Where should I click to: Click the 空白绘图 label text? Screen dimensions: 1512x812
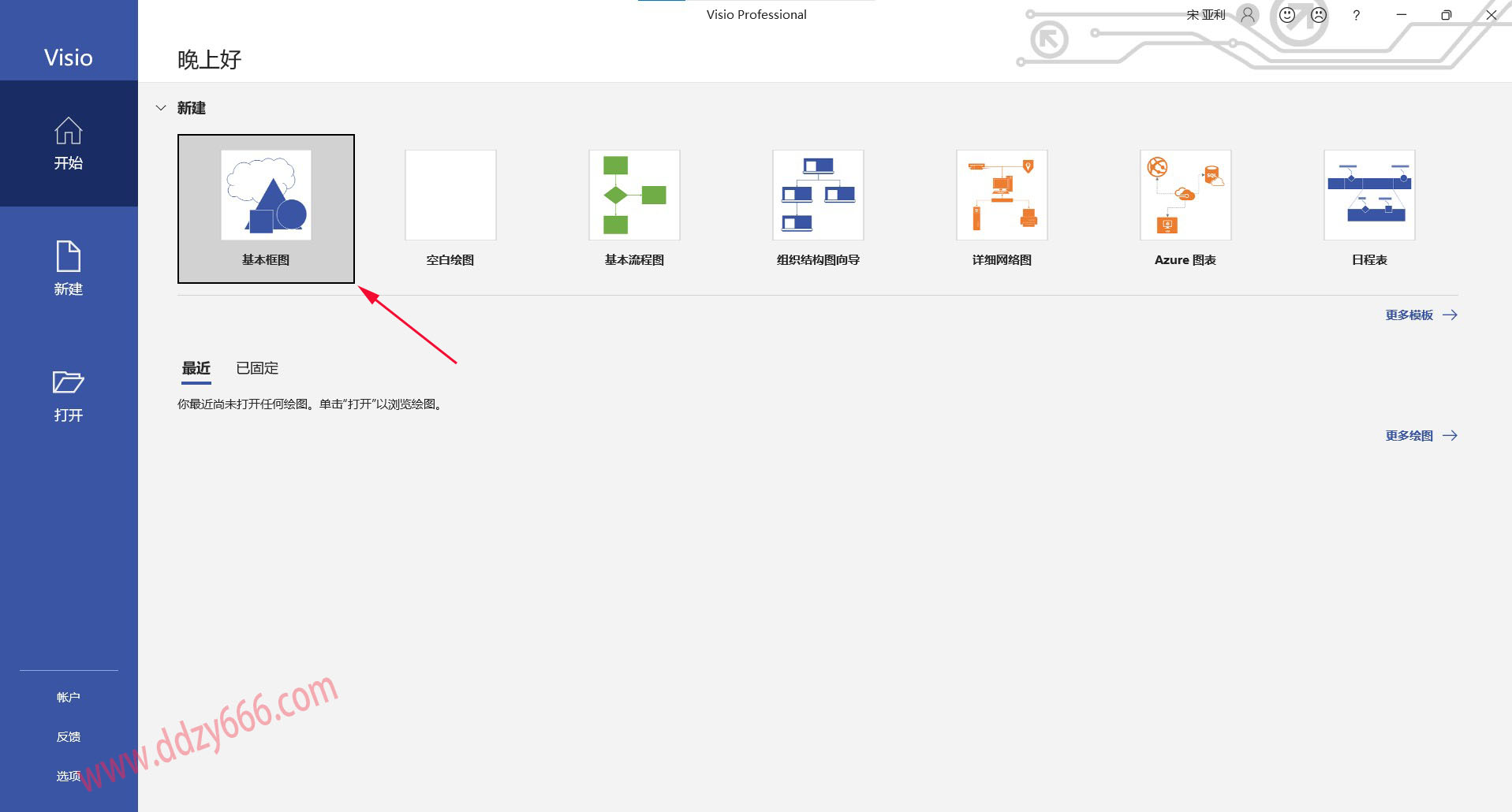(x=450, y=259)
